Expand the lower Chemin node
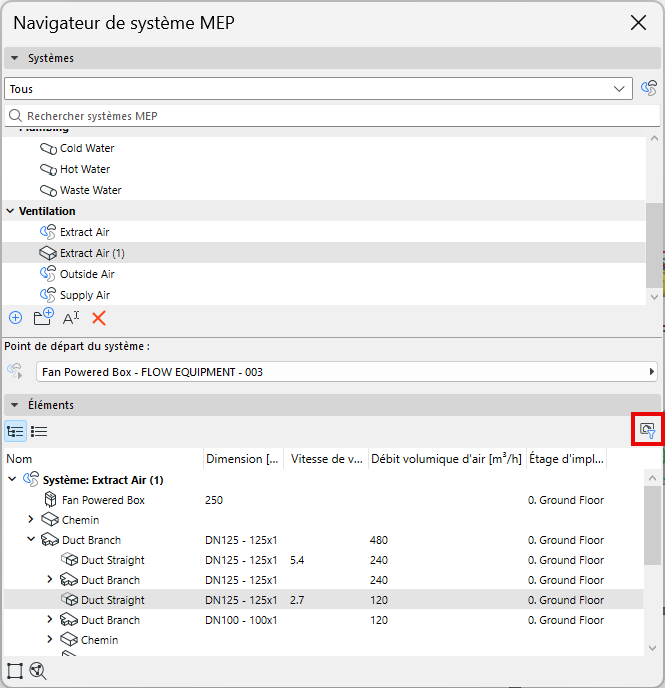The height and width of the screenshot is (688, 665). pyautogui.click(x=50, y=640)
